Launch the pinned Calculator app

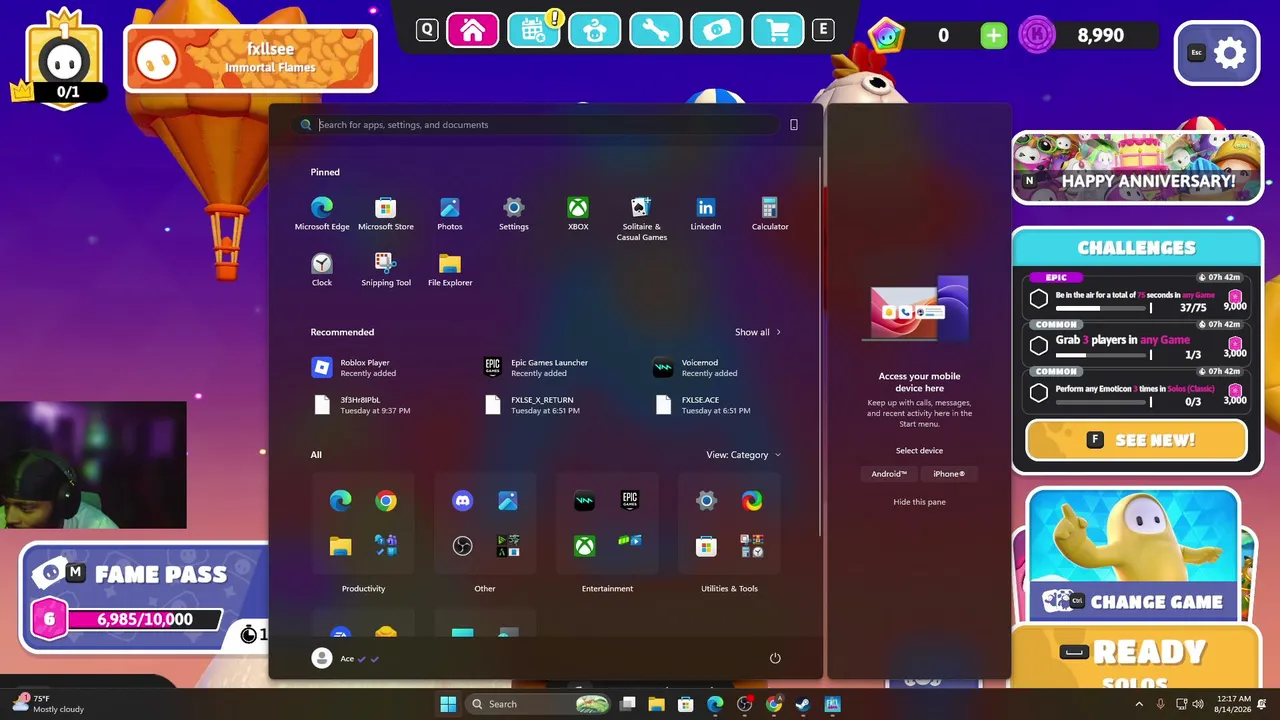(770, 213)
